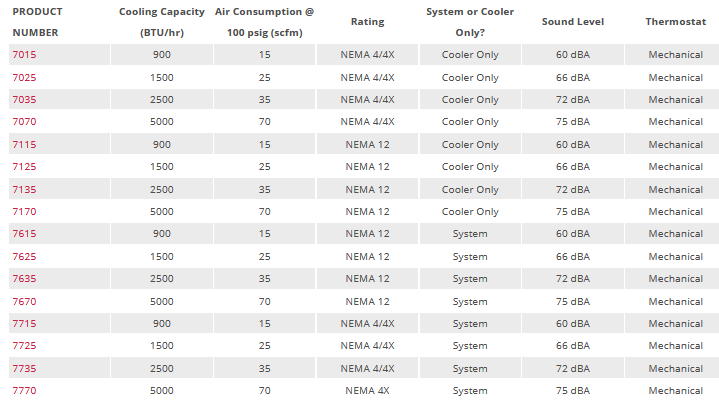Viewport: 719px width, 404px height.
Task: Open product 7135 link
Action: (x=24, y=189)
